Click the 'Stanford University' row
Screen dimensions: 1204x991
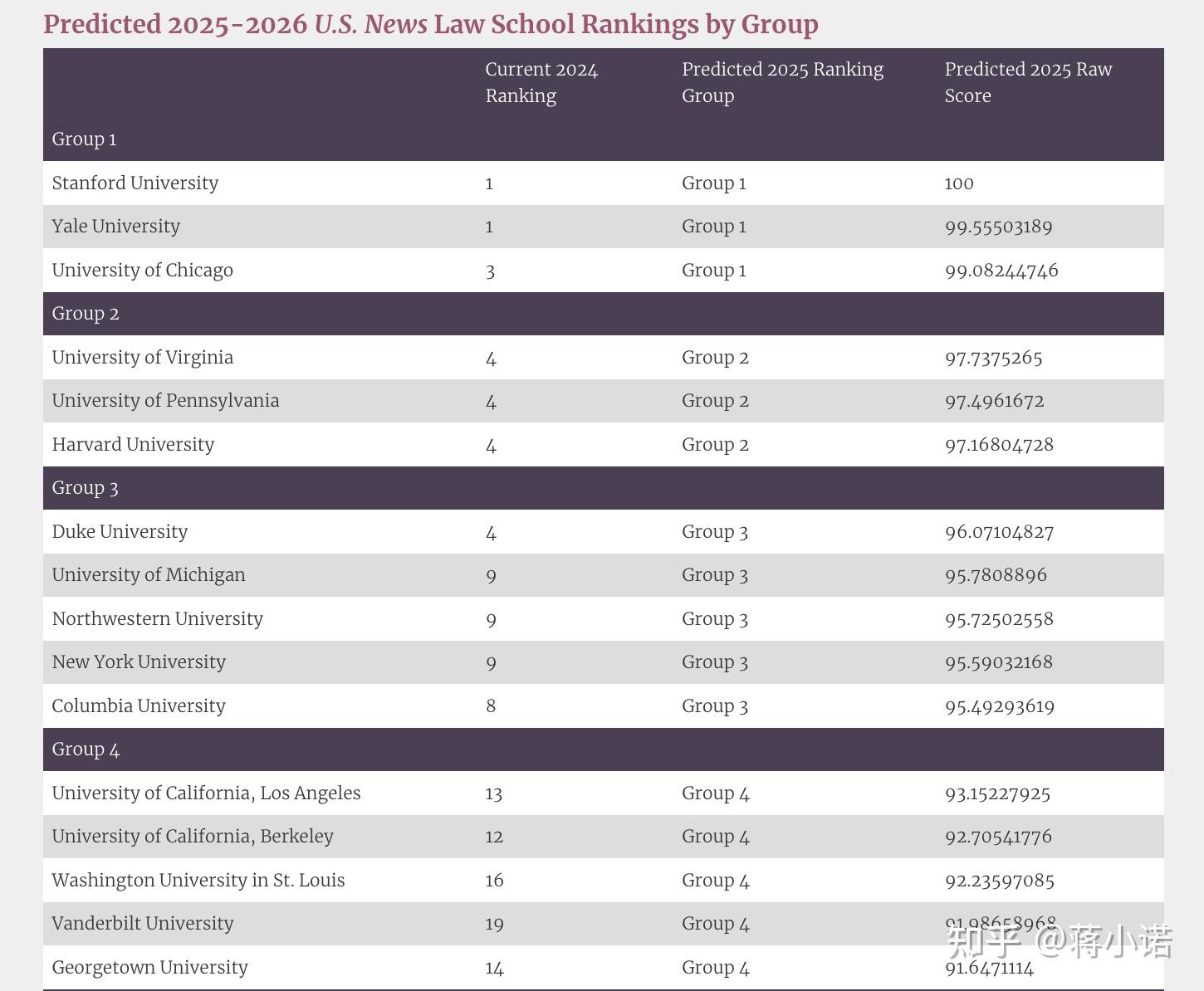(x=135, y=183)
